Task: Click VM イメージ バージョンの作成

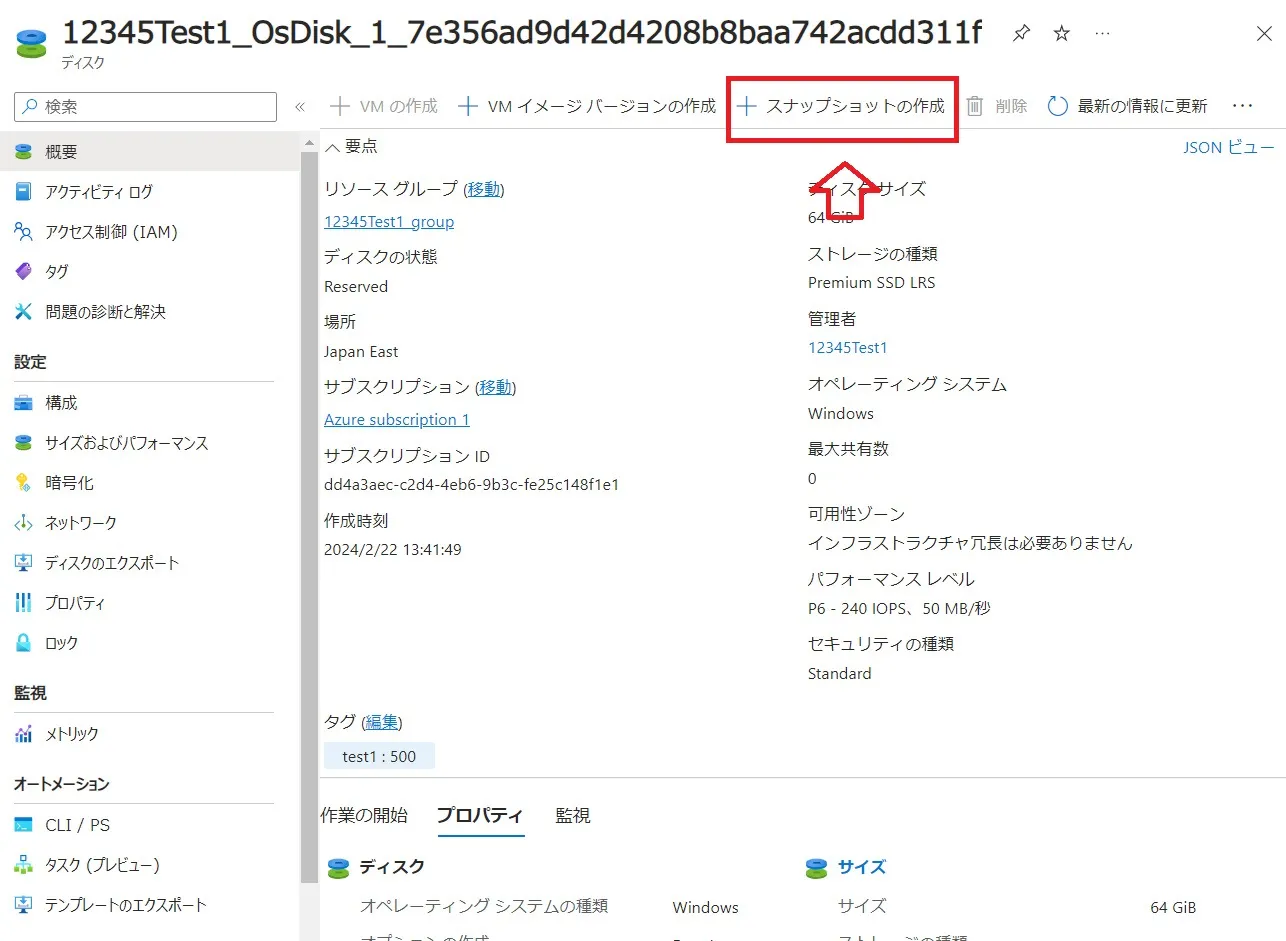Action: pyautogui.click(x=587, y=106)
